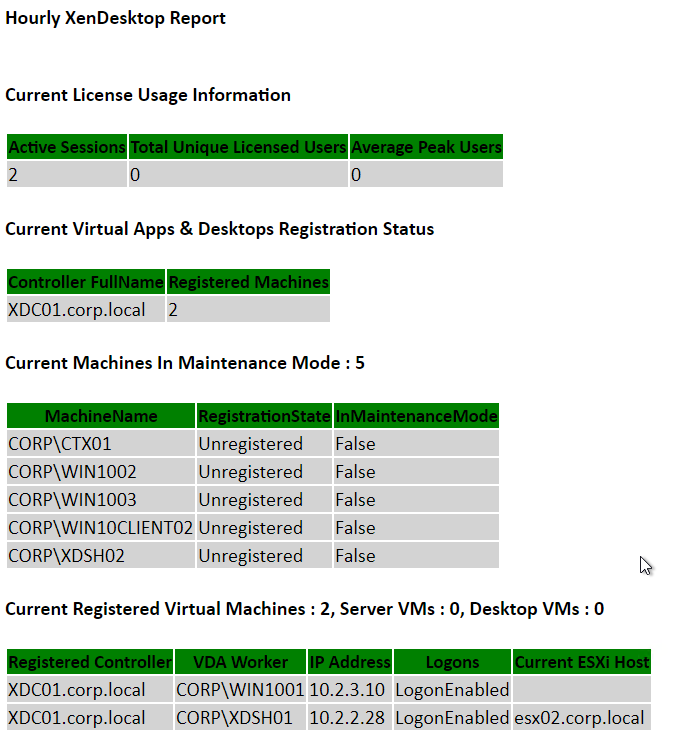Click the MachineName column header
The height and width of the screenshot is (739, 673).
[x=101, y=415]
